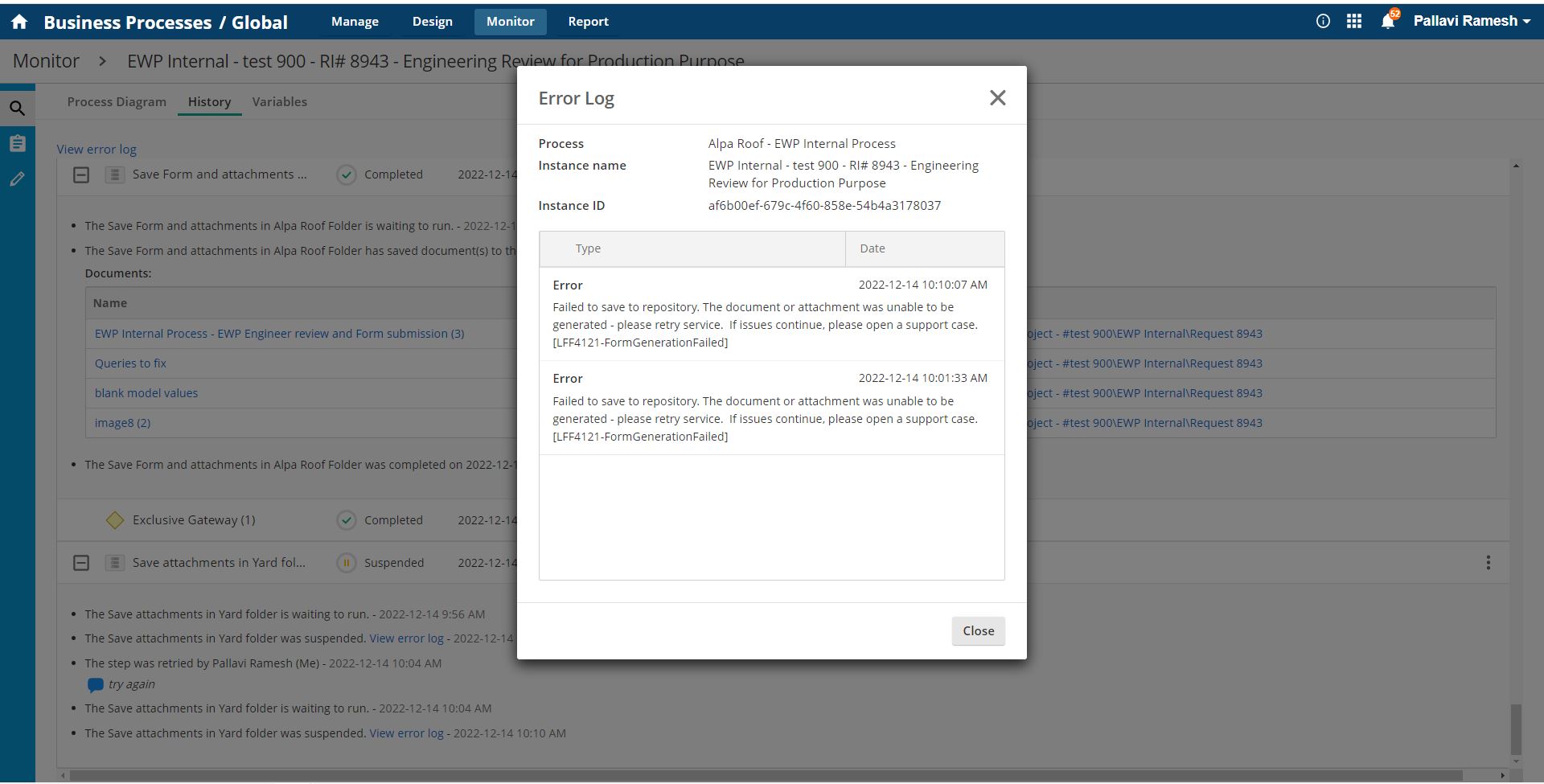The height and width of the screenshot is (784, 1544).
Task: Open the three-dot menu for suspended step
Action: click(x=1488, y=563)
